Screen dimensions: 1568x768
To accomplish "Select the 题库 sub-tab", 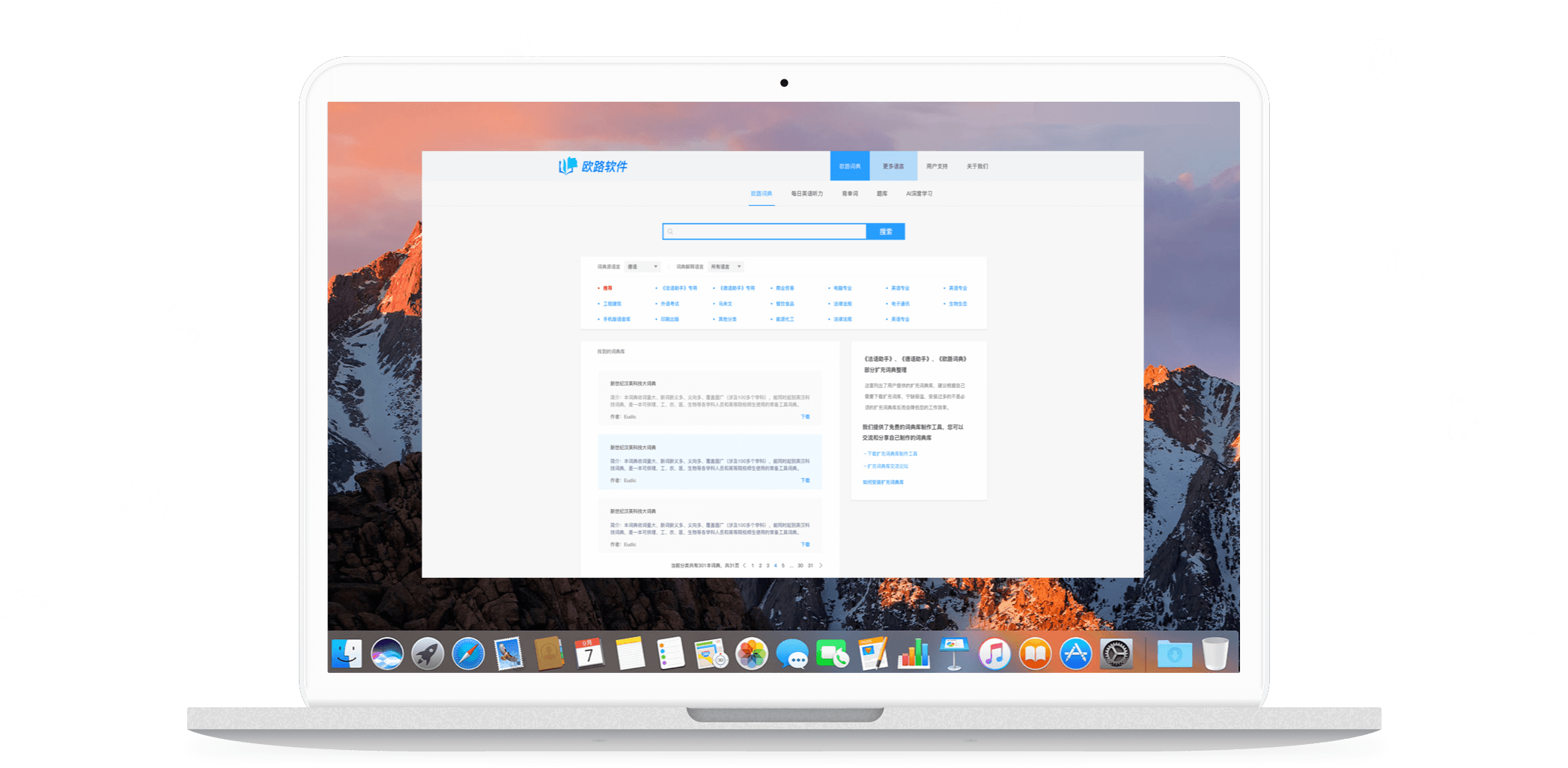I will coord(882,194).
